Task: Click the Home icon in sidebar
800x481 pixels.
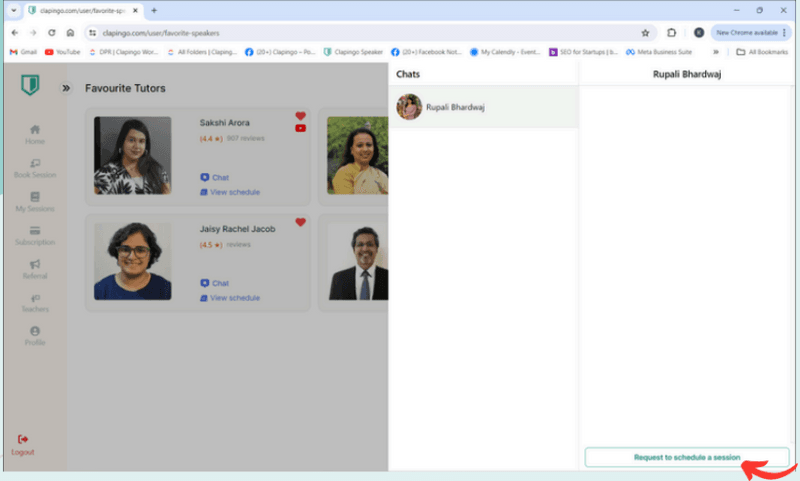Action: pyautogui.click(x=35, y=129)
